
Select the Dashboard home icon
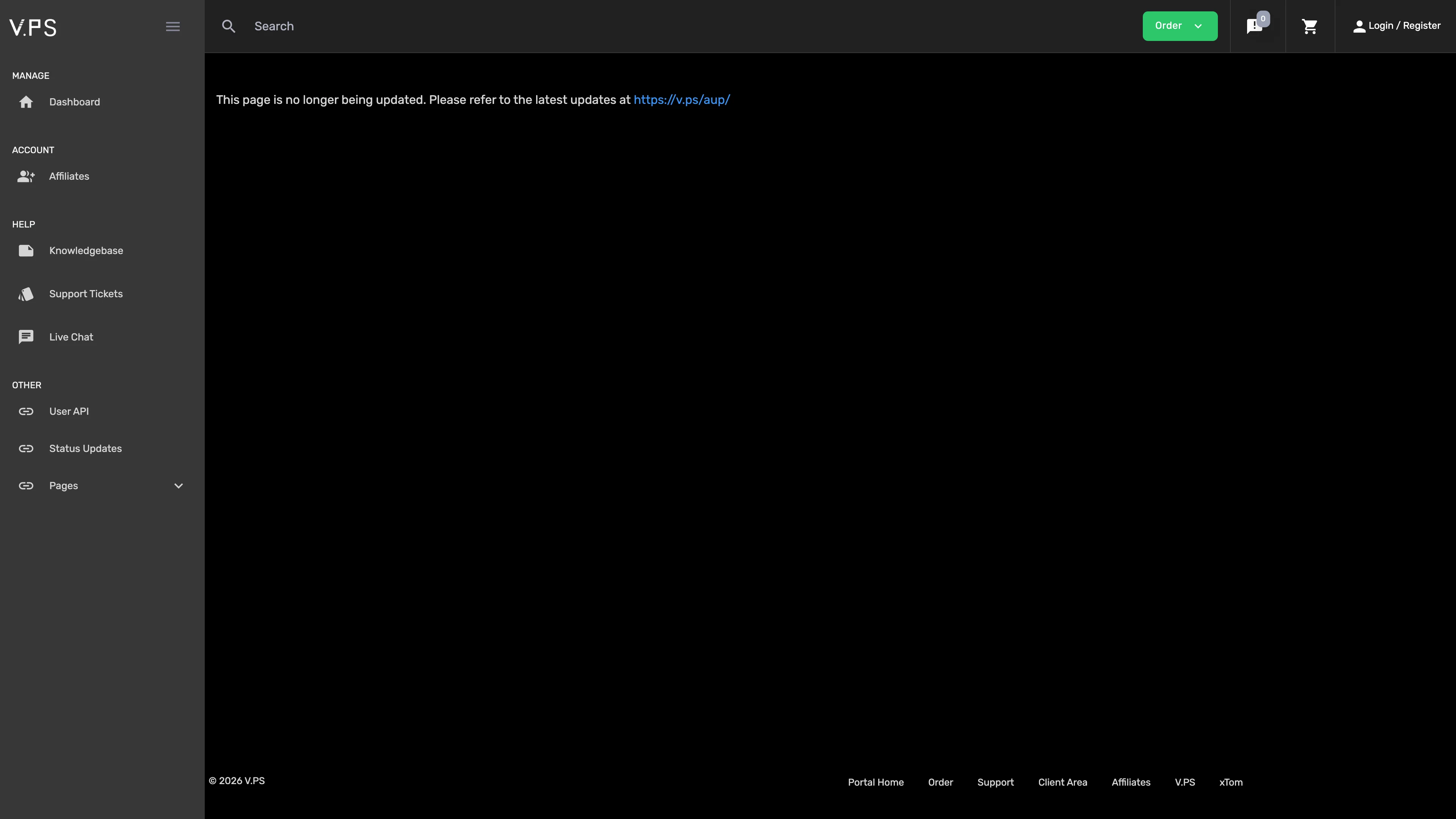pyautogui.click(x=26, y=102)
